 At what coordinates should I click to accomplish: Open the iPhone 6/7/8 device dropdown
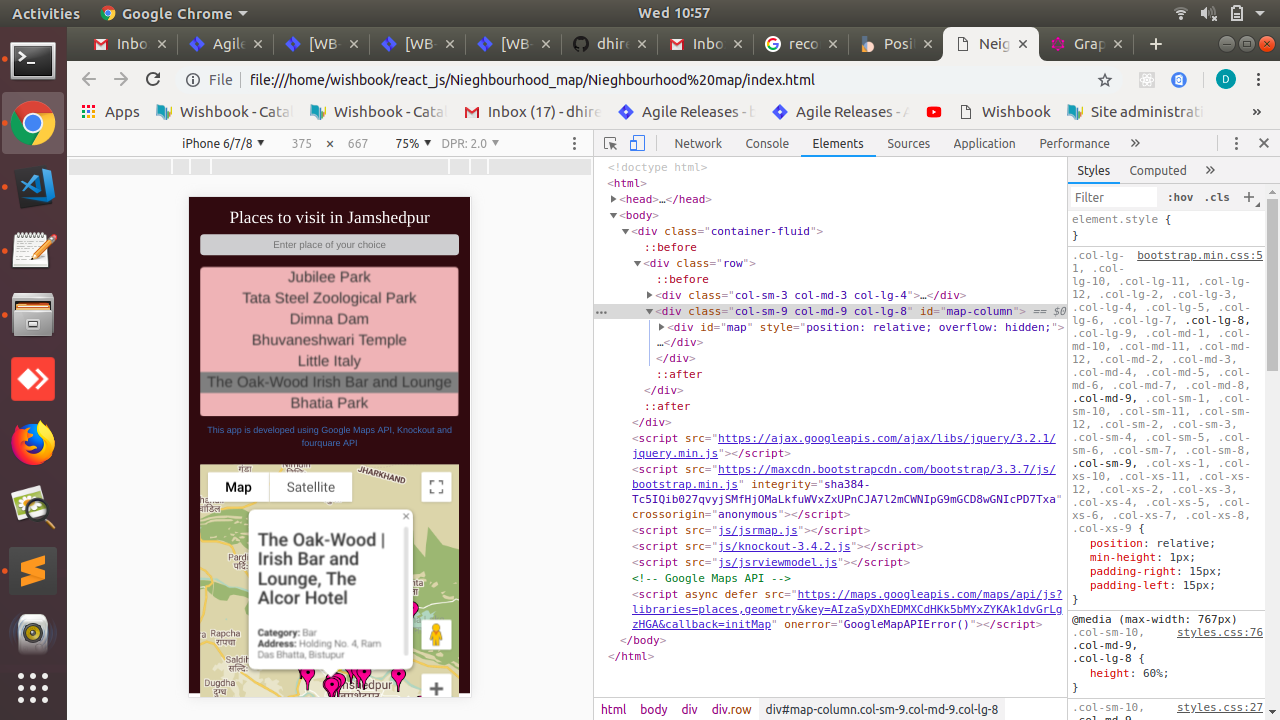223,143
